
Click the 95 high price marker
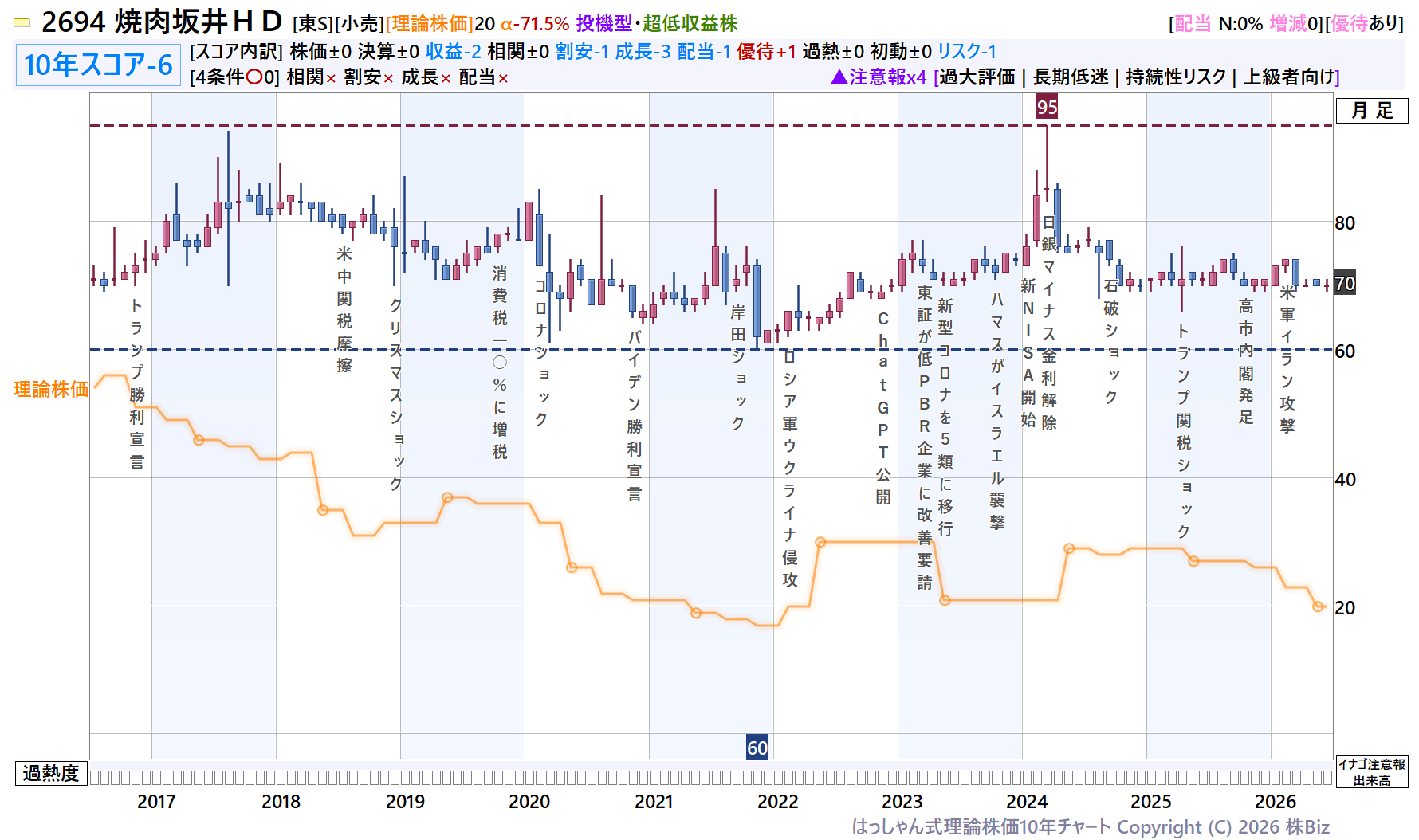point(1047,107)
